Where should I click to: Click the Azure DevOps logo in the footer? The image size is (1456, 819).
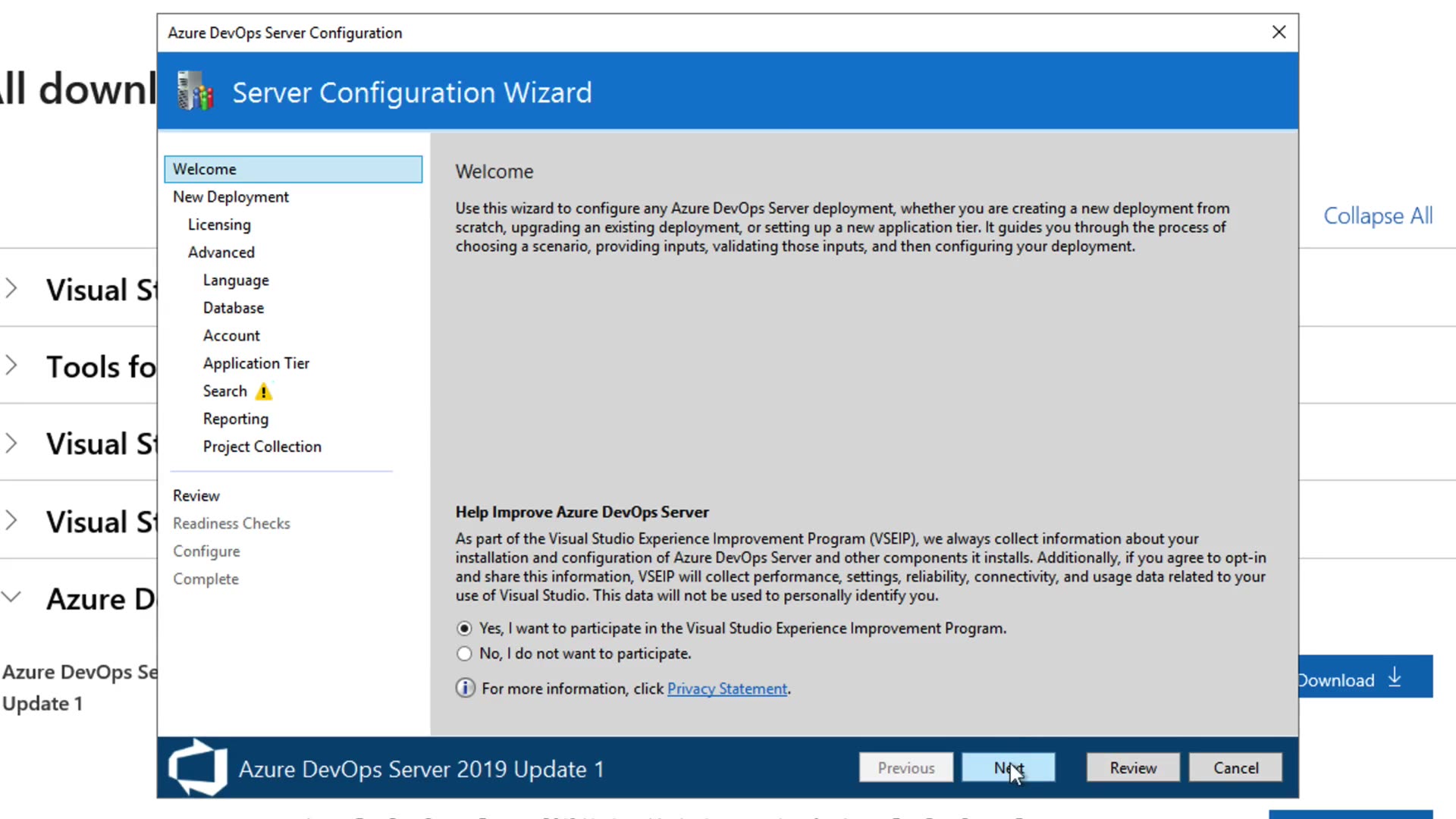pos(197,767)
